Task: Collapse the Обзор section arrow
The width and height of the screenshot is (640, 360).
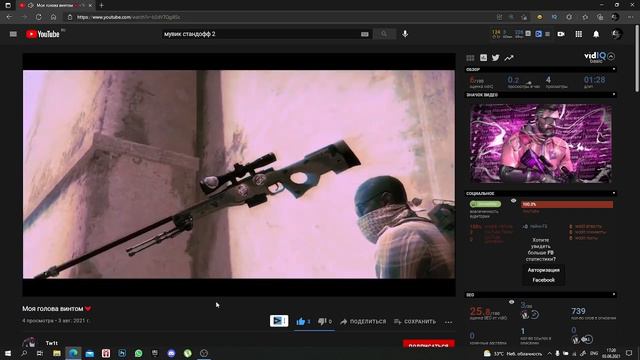Action: 613,69
